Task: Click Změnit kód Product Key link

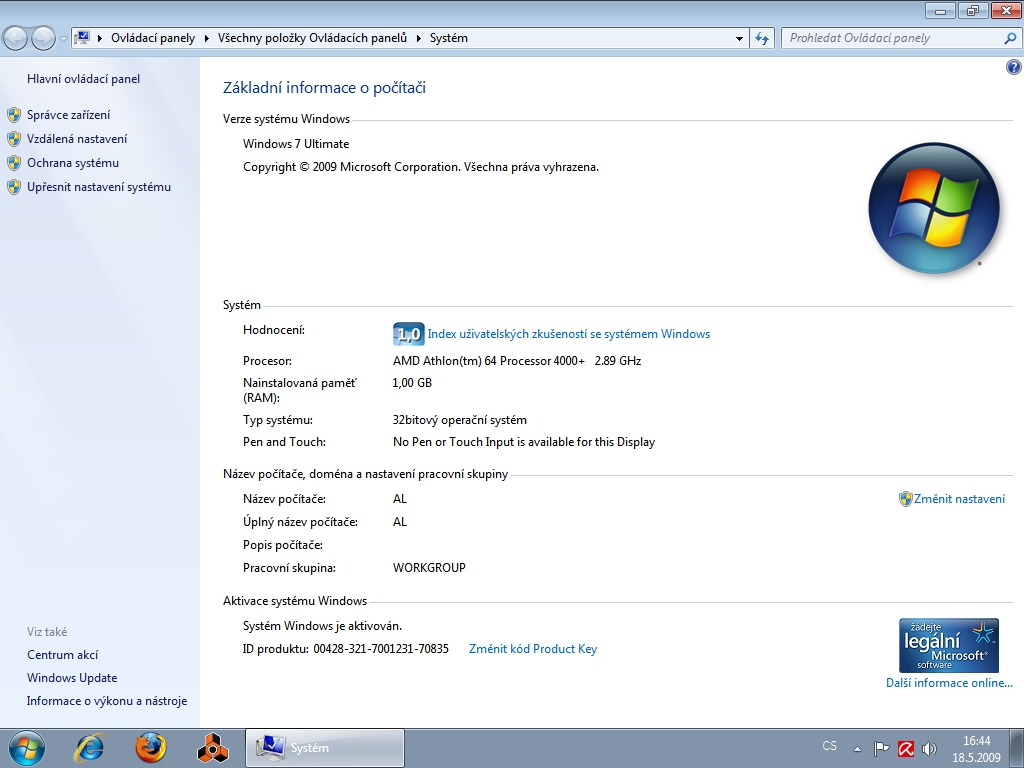Action: coord(533,649)
